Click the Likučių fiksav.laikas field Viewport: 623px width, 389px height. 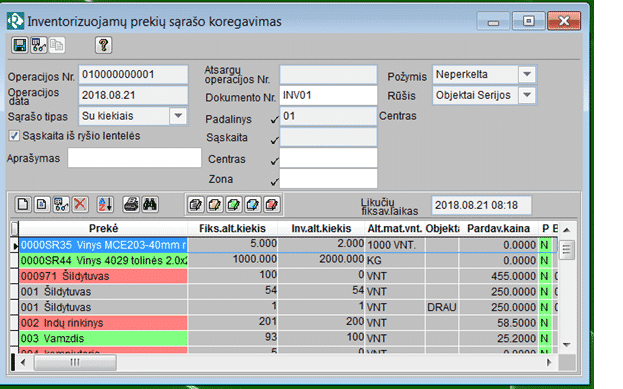(x=481, y=205)
